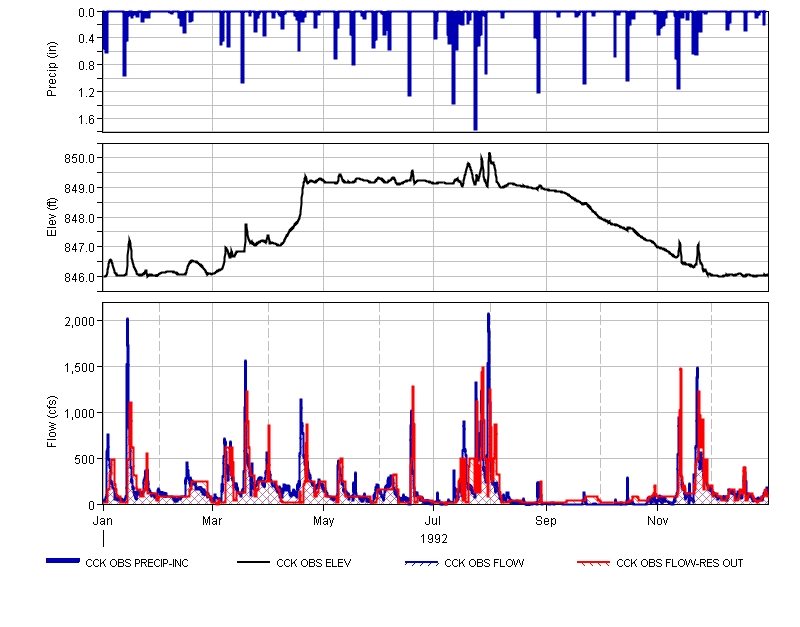This screenshot has width=800, height=627.
Task: Click the Elev (ft) axis title
Action: coord(52,217)
